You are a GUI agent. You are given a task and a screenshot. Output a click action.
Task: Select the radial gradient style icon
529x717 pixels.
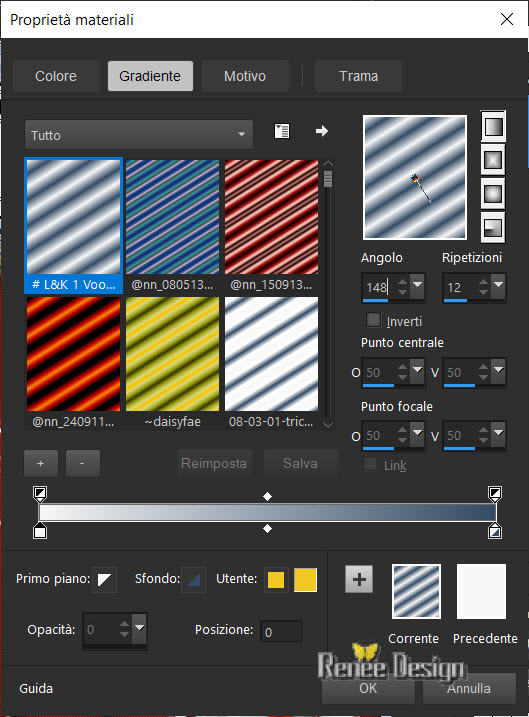[493, 227]
